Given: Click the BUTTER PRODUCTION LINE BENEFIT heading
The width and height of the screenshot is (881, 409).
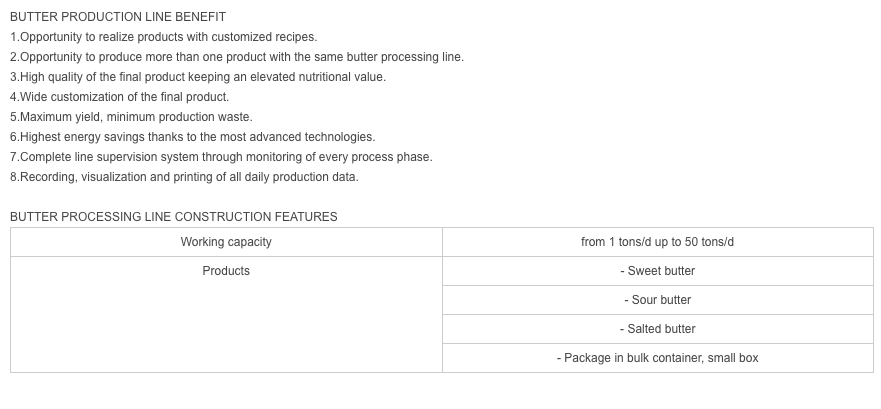Looking at the screenshot, I should (x=118, y=17).
